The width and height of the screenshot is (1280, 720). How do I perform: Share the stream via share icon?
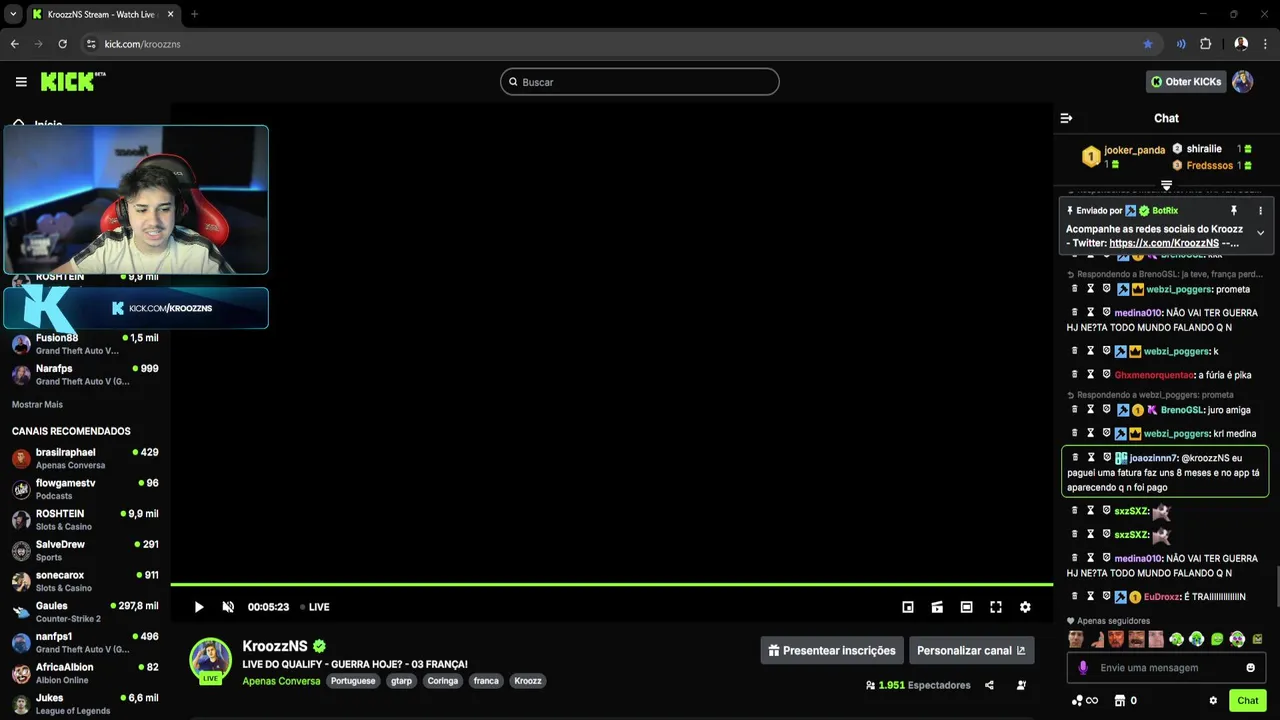989,685
